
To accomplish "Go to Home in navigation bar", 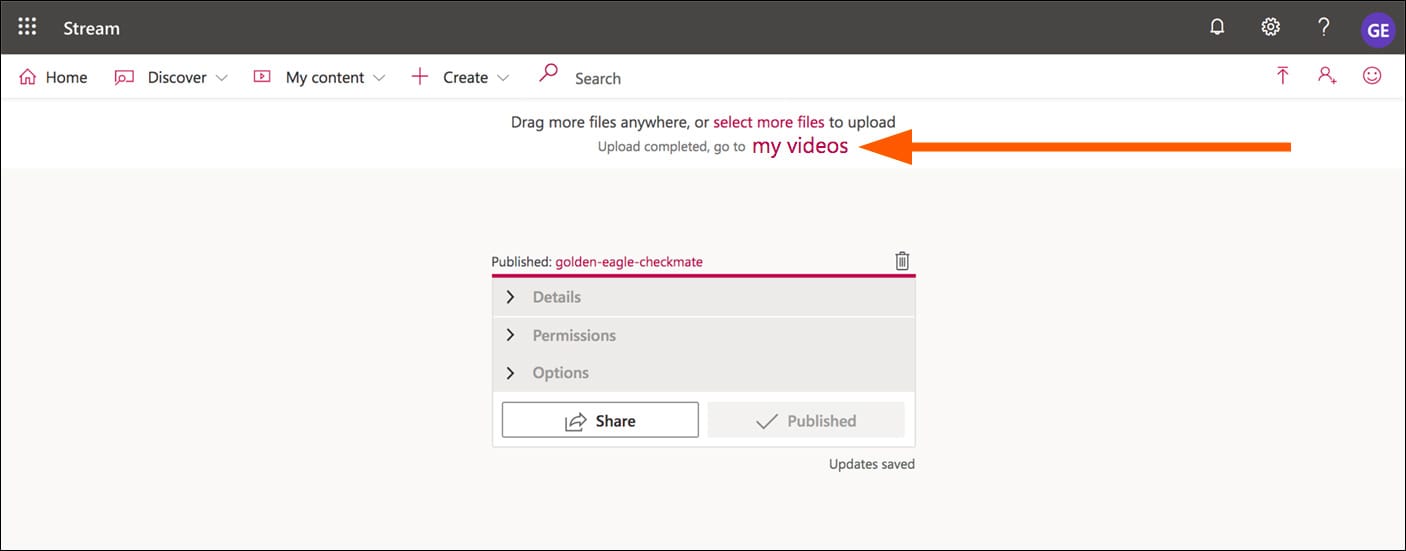I will (54, 77).
